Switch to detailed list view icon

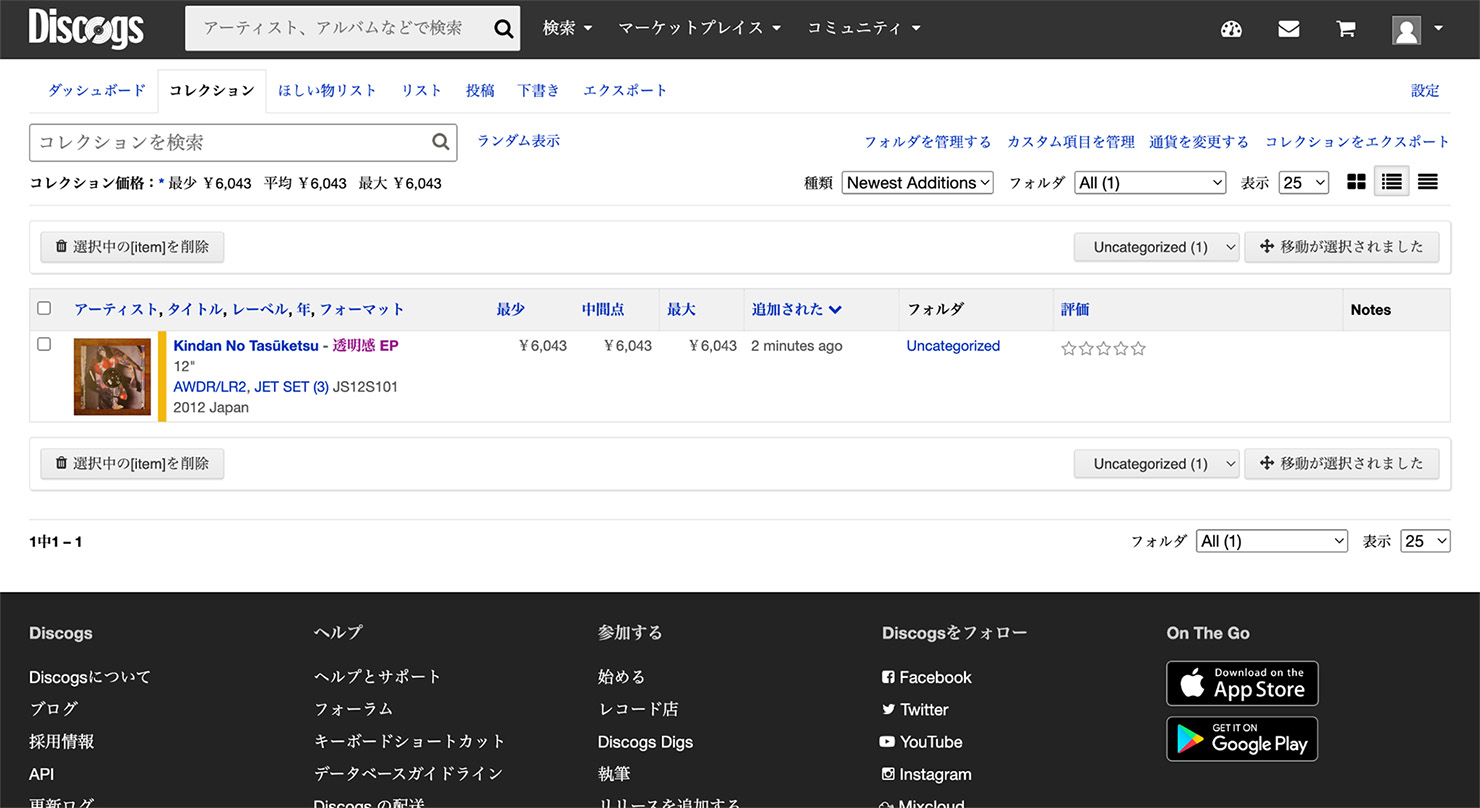click(x=1391, y=182)
